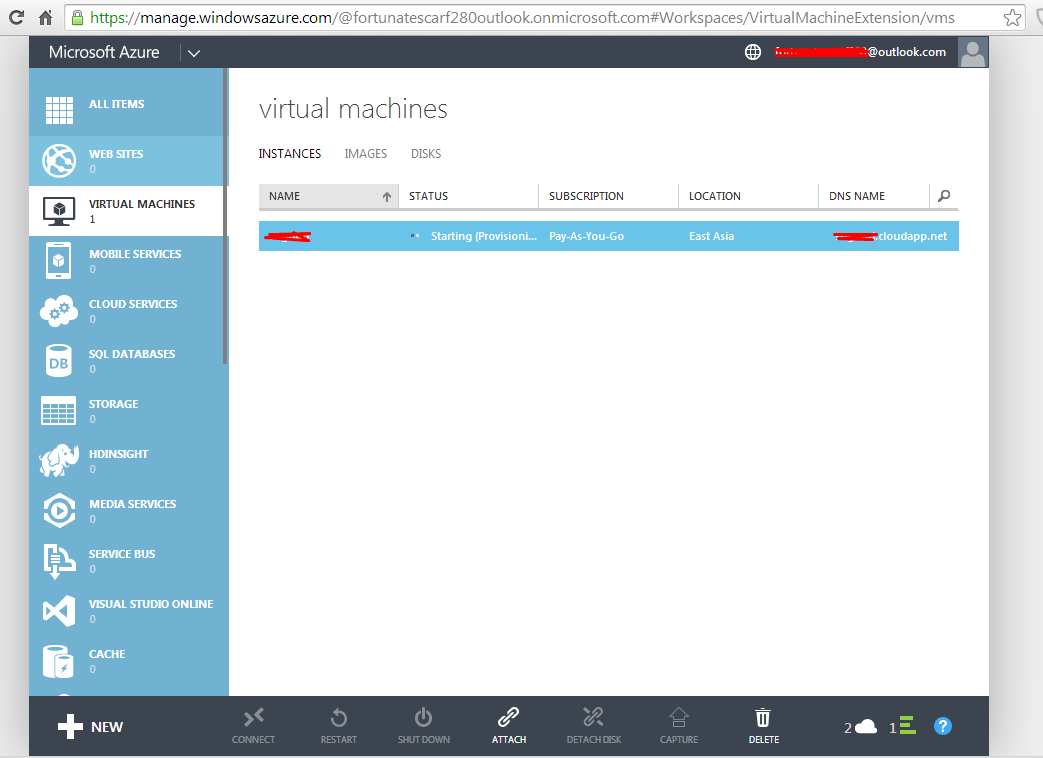Click the Microsoft Azure logo text

click(104, 52)
